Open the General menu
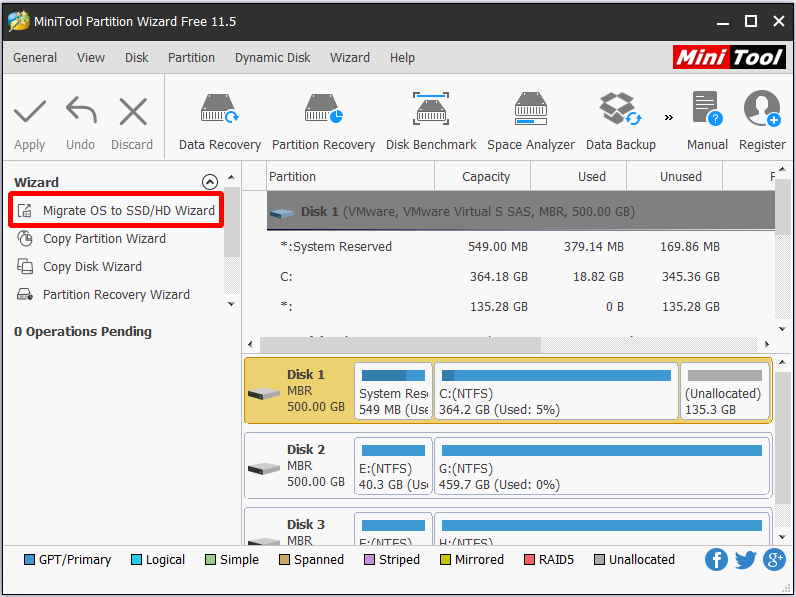 point(35,57)
